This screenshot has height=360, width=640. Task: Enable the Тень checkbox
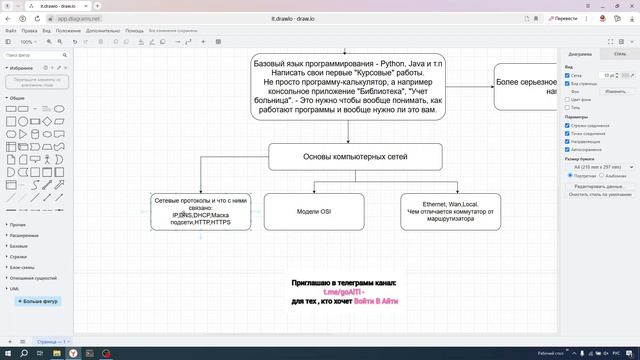click(567, 108)
